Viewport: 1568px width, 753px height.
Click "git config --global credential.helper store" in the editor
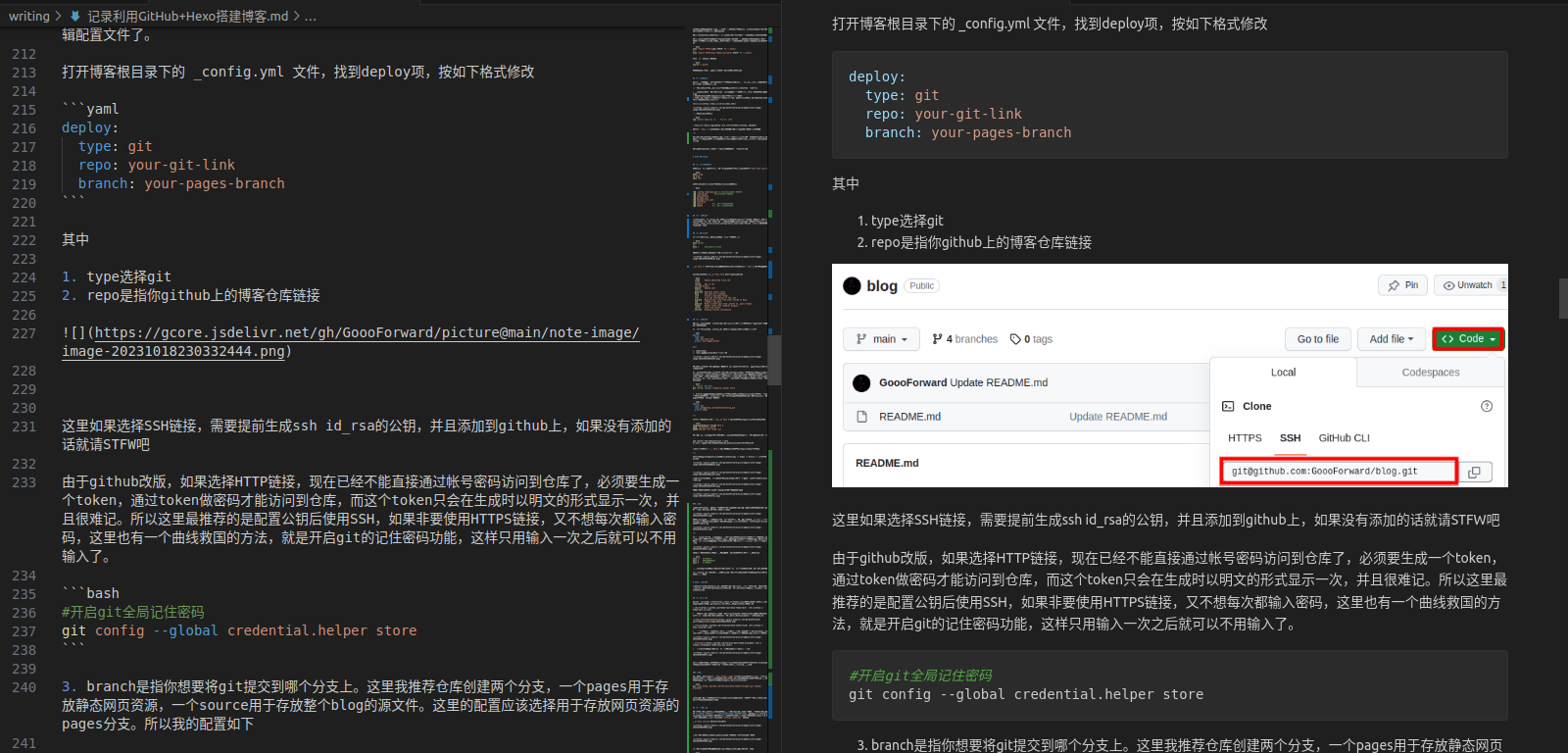[x=239, y=630]
